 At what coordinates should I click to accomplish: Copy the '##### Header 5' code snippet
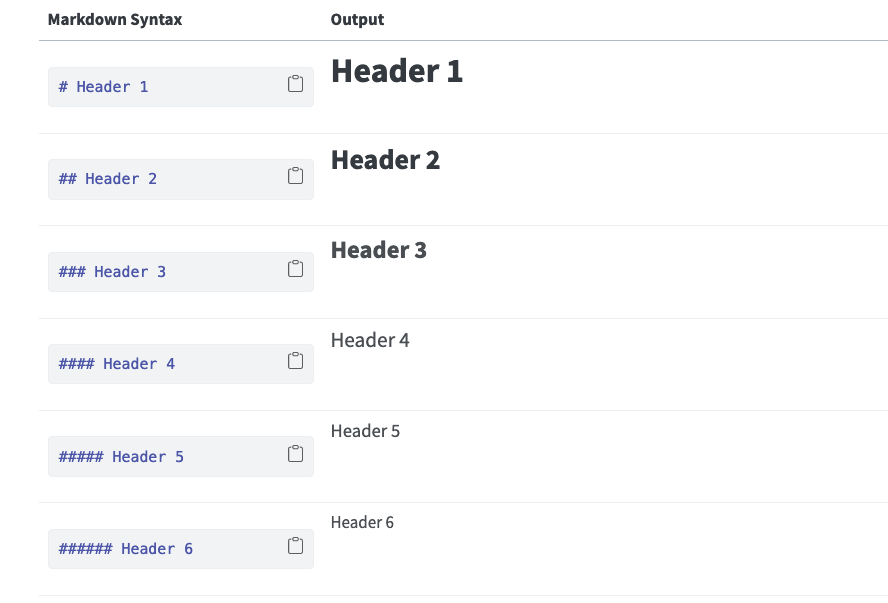coord(295,454)
